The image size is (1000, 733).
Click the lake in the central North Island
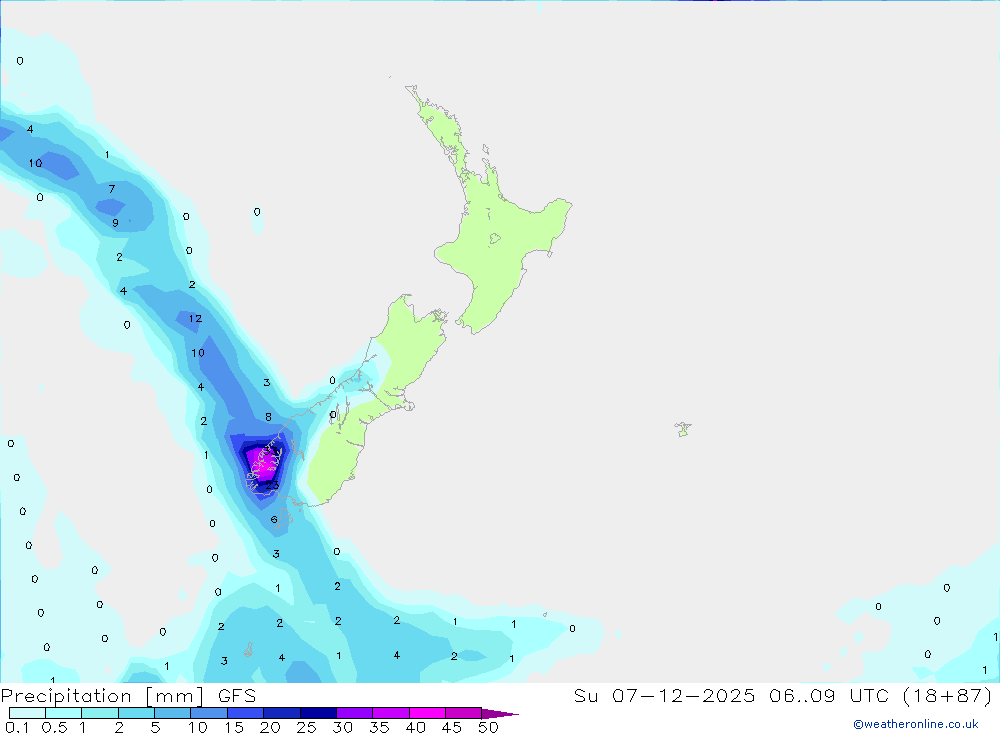pyautogui.click(x=494, y=239)
